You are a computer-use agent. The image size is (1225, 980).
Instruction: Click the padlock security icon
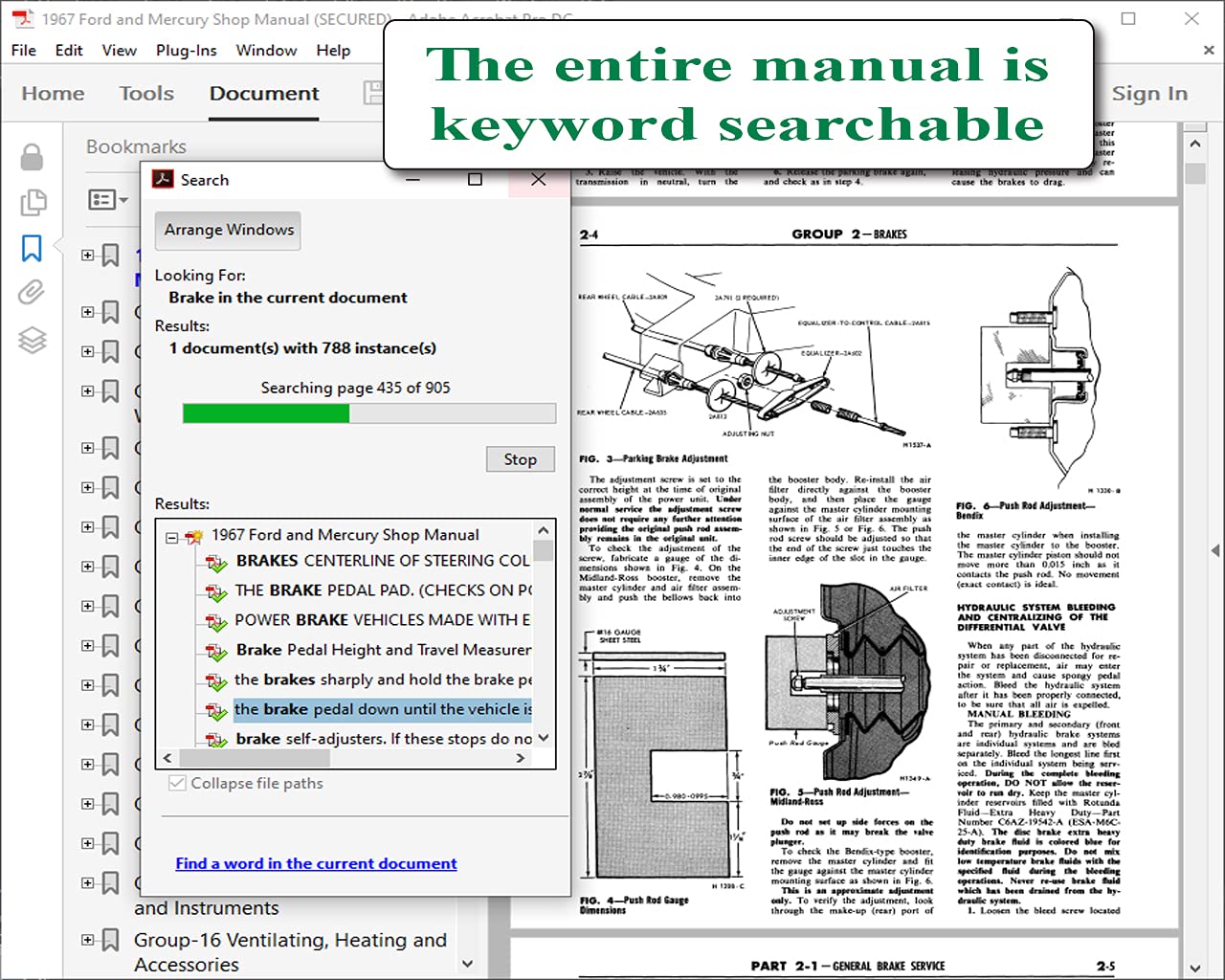click(32, 157)
